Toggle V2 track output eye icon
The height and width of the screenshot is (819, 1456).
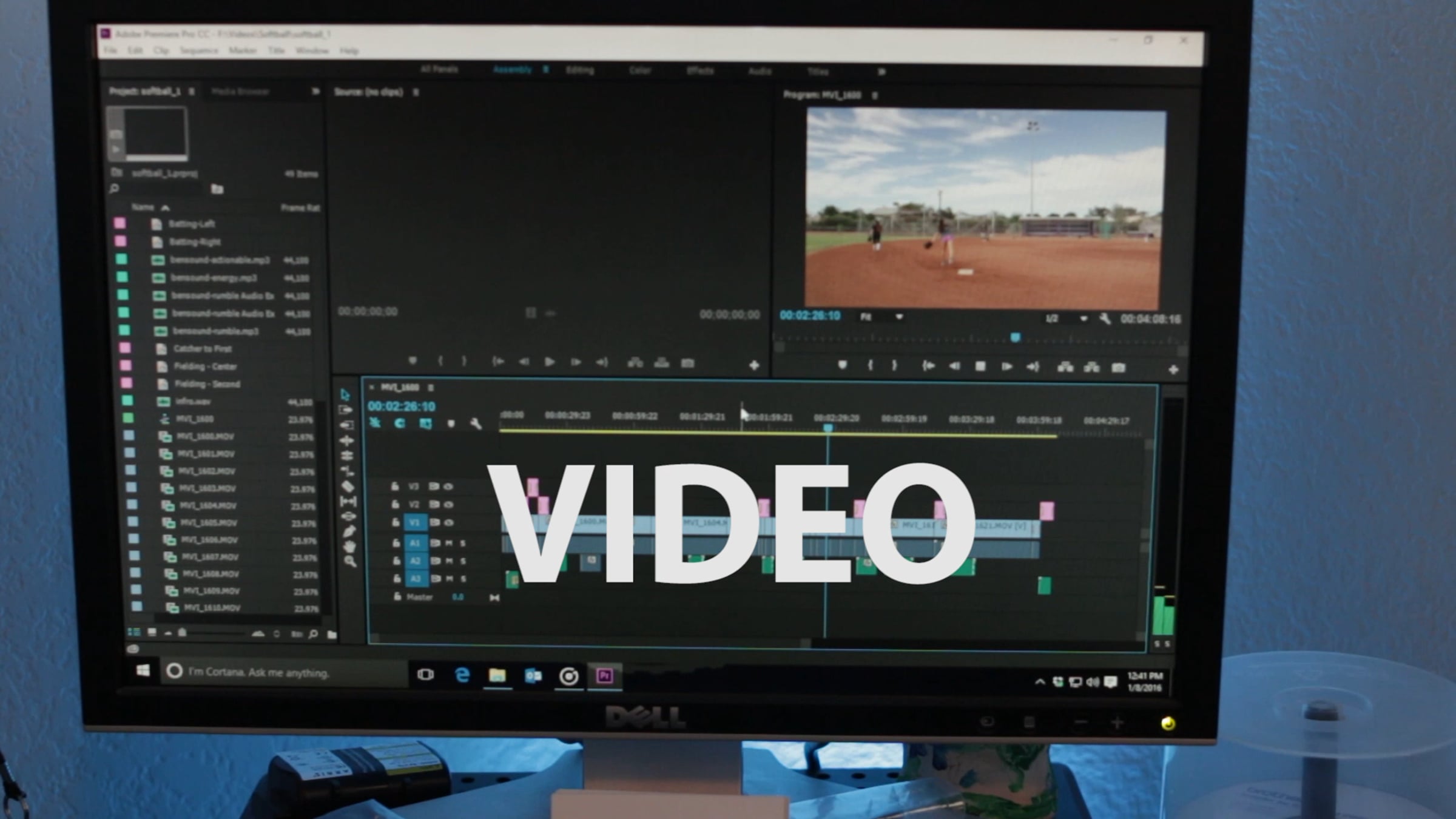[448, 505]
